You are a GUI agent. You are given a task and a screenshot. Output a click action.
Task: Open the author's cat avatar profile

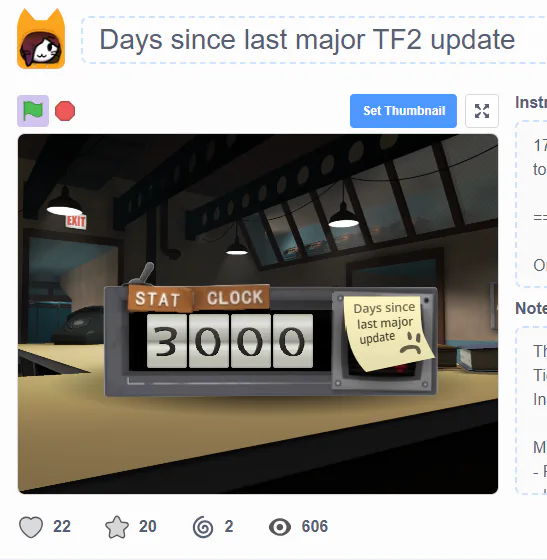tap(41, 39)
